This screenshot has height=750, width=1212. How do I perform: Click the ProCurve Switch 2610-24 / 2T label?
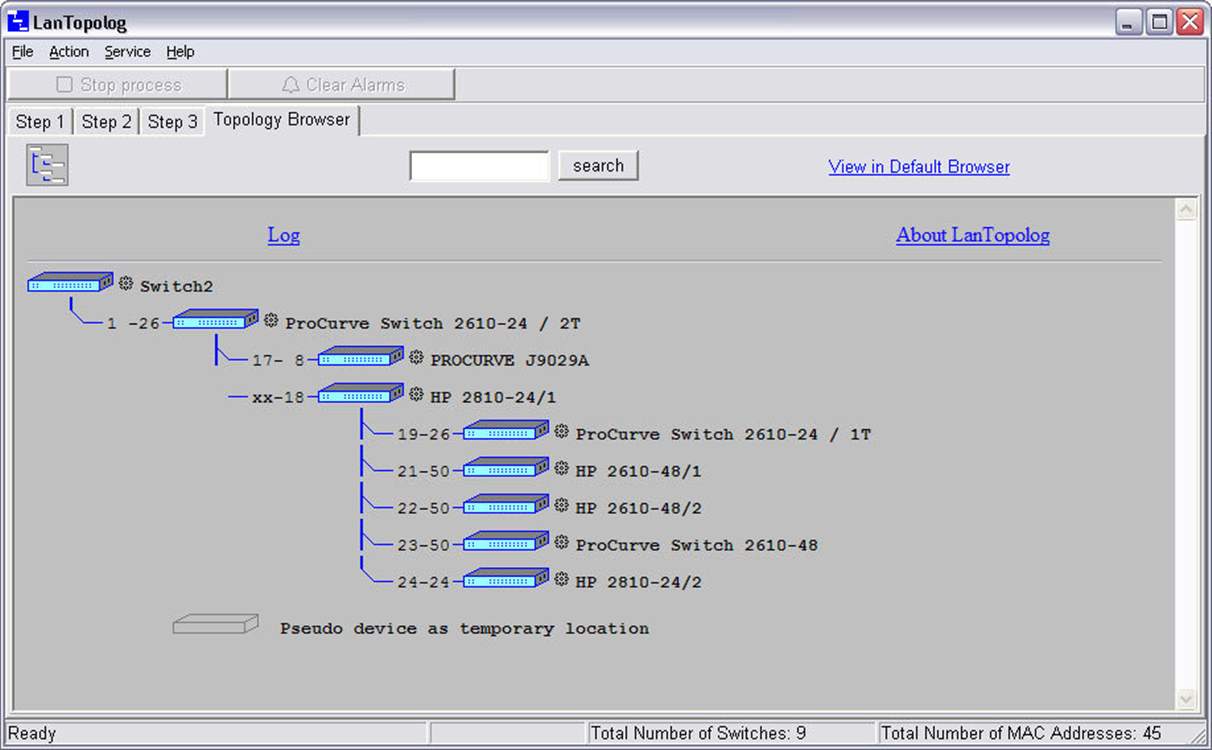[433, 324]
